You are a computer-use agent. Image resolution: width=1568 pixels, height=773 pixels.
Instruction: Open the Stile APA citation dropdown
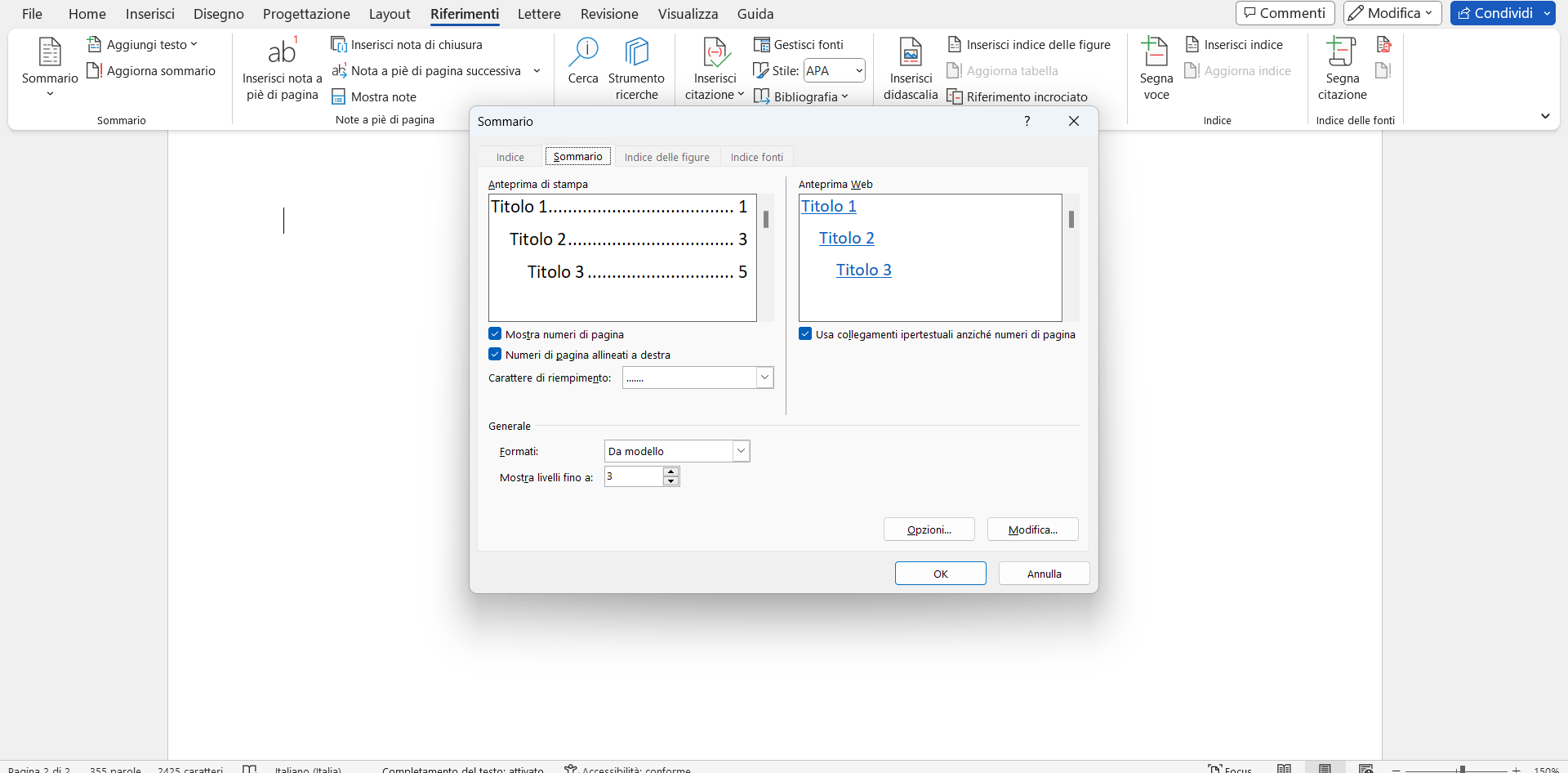[858, 71]
